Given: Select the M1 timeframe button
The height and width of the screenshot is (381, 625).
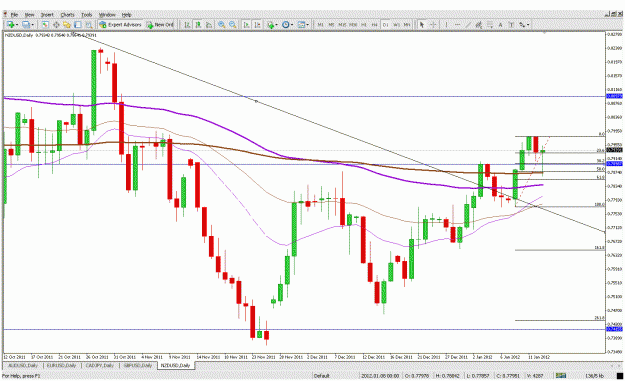Looking at the screenshot, I should coord(320,25).
